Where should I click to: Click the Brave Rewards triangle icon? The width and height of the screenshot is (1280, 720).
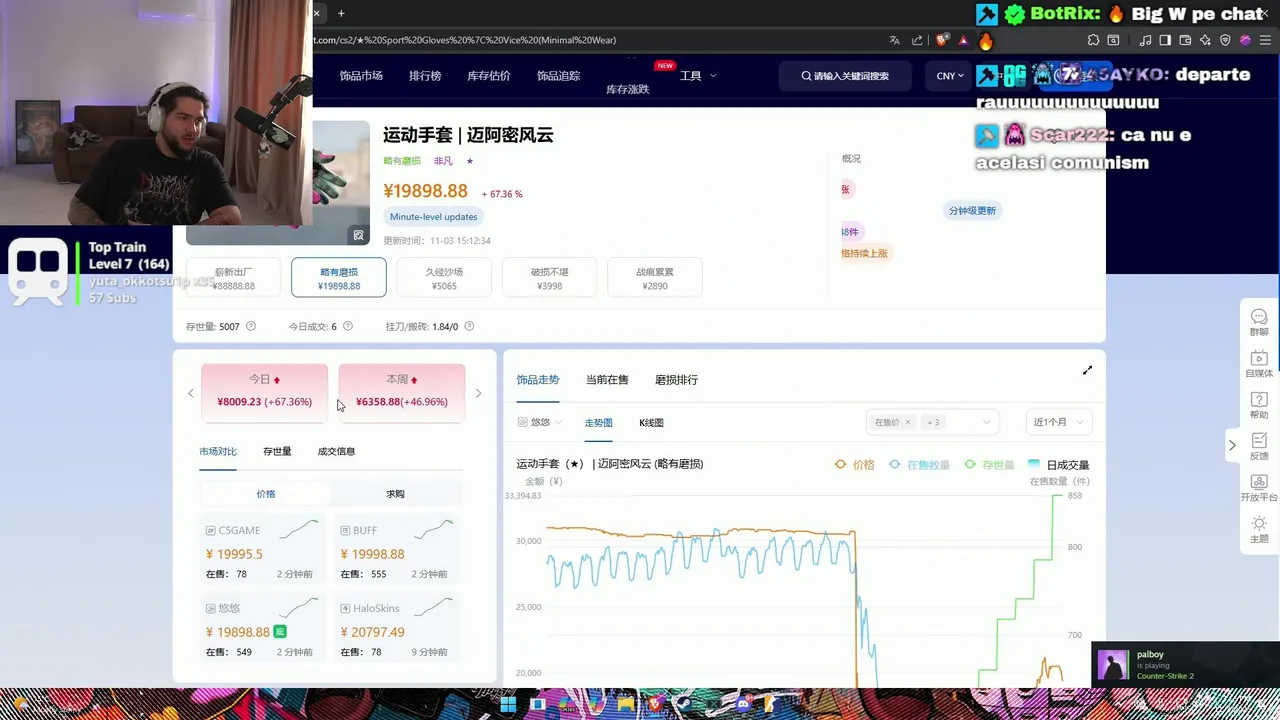tap(963, 40)
